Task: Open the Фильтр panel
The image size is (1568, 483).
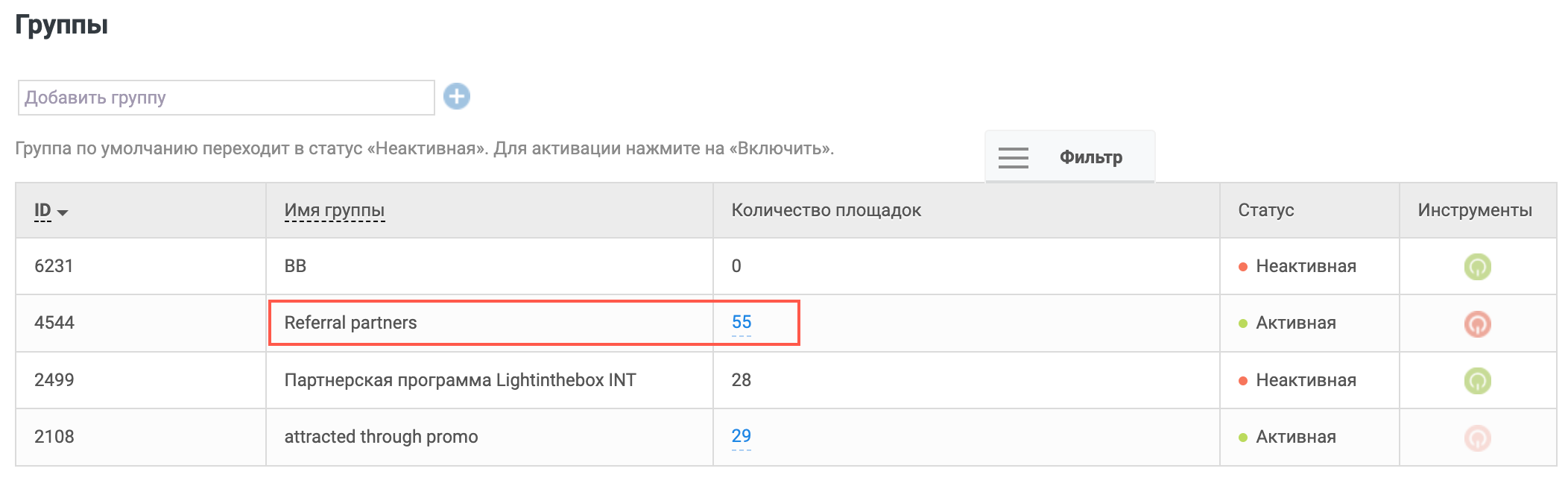Action: pyautogui.click(x=1090, y=157)
